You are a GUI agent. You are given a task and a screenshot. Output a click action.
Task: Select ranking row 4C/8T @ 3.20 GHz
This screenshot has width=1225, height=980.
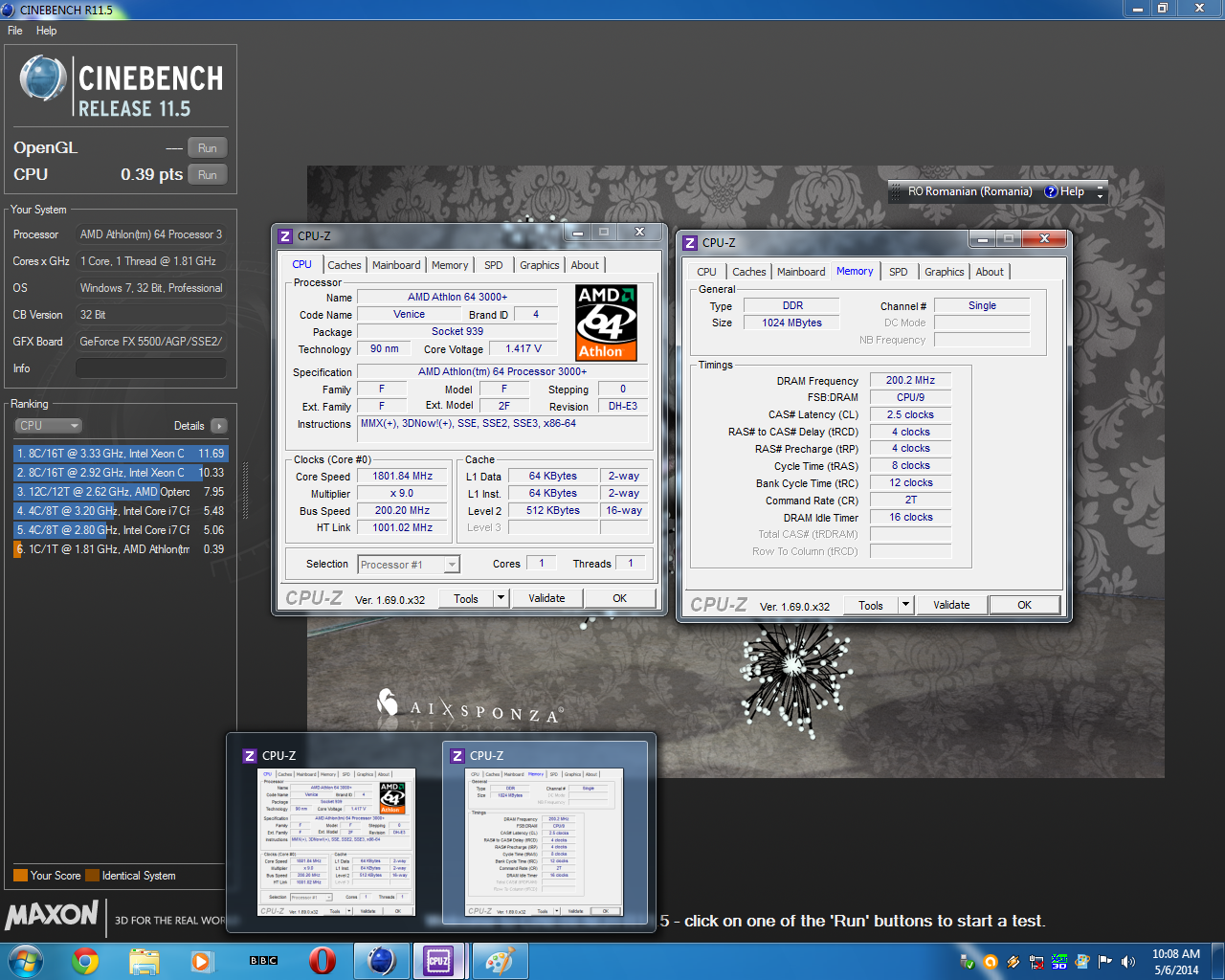[x=121, y=511]
